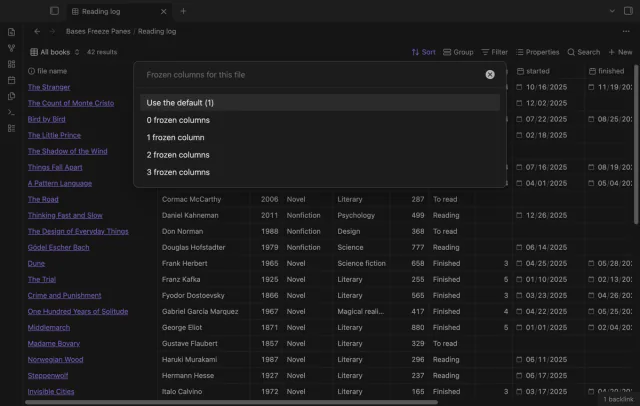Open the graph view sidebar icon
This screenshot has height=406, width=640.
pos(11,48)
